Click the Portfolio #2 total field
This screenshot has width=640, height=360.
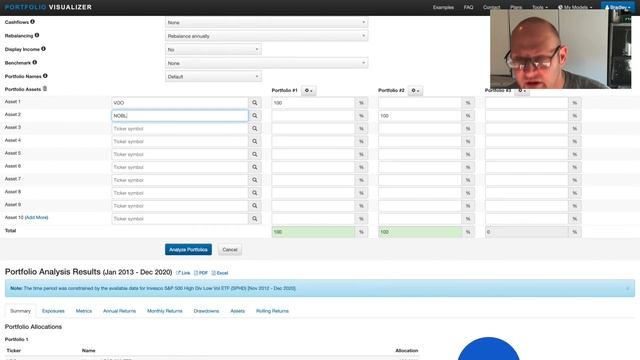pos(420,232)
